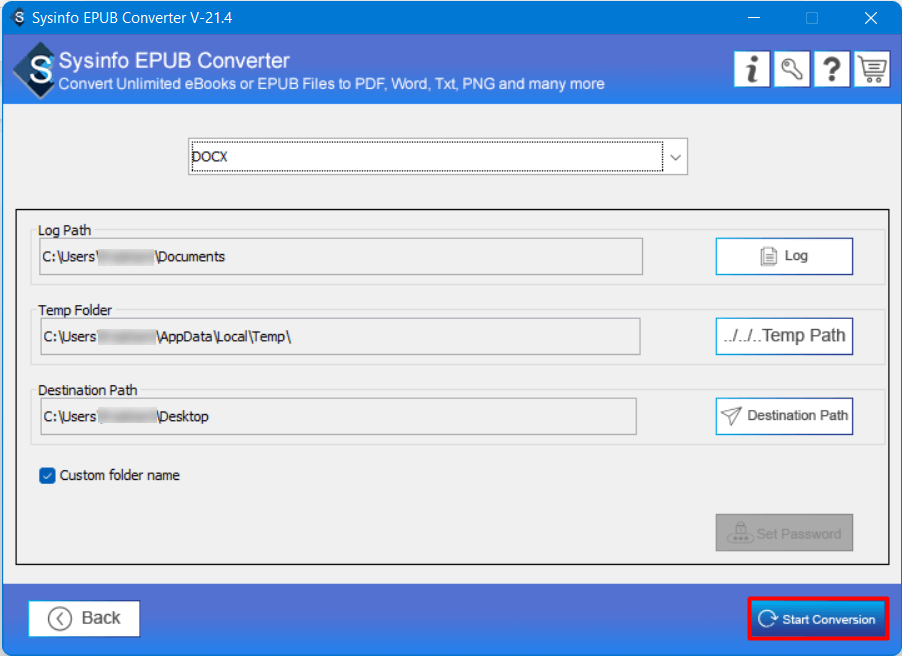Click the shopping cart buy icon
The width and height of the screenshot is (902, 656).
point(872,69)
